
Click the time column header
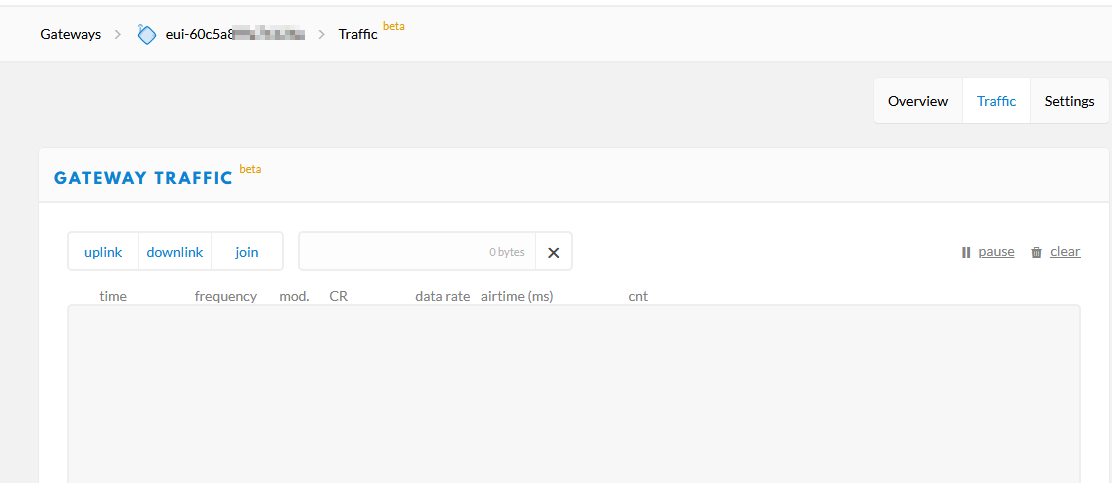pyautogui.click(x=113, y=296)
